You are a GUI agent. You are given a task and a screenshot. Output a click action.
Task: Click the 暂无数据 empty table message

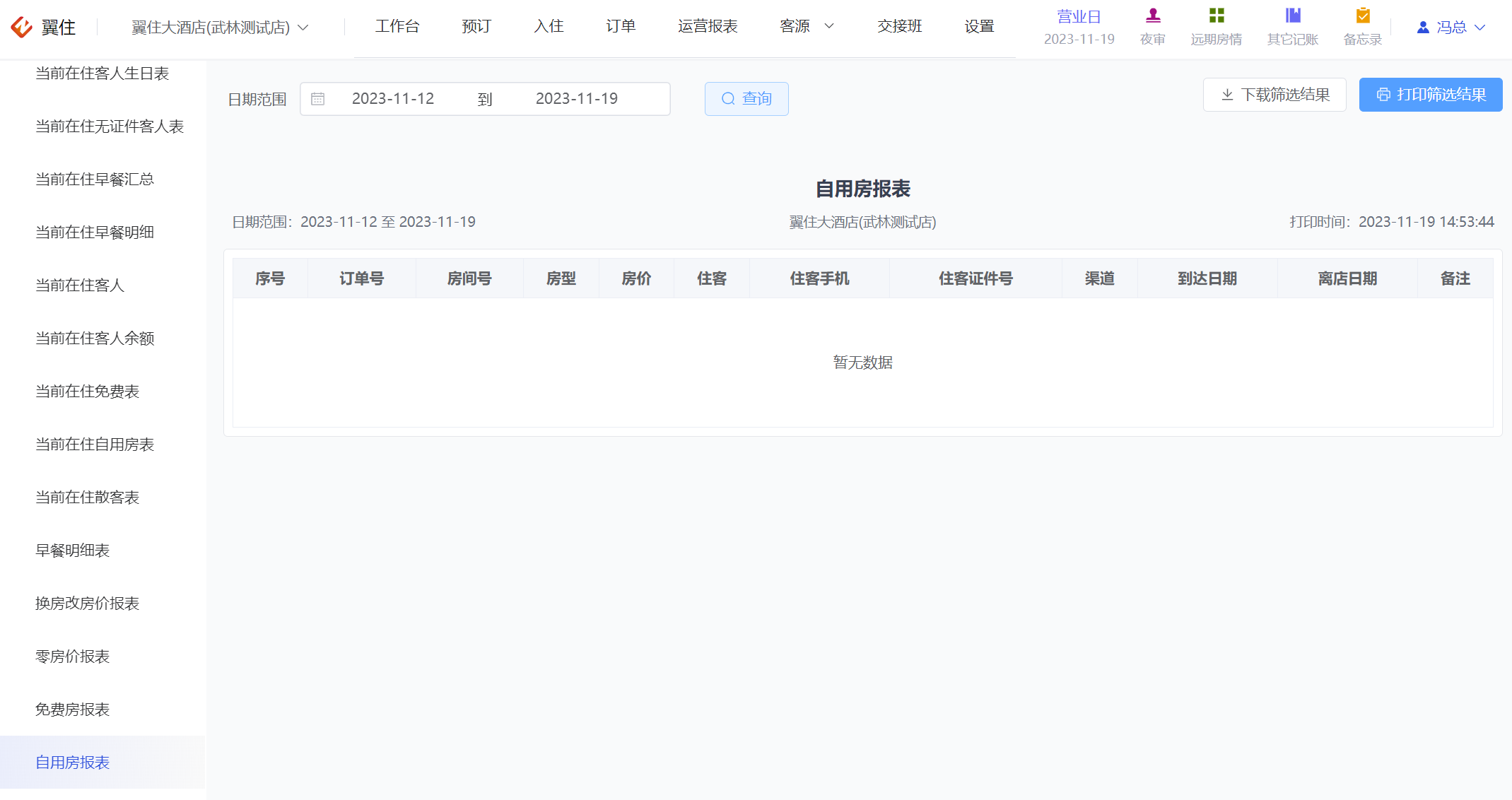[862, 363]
